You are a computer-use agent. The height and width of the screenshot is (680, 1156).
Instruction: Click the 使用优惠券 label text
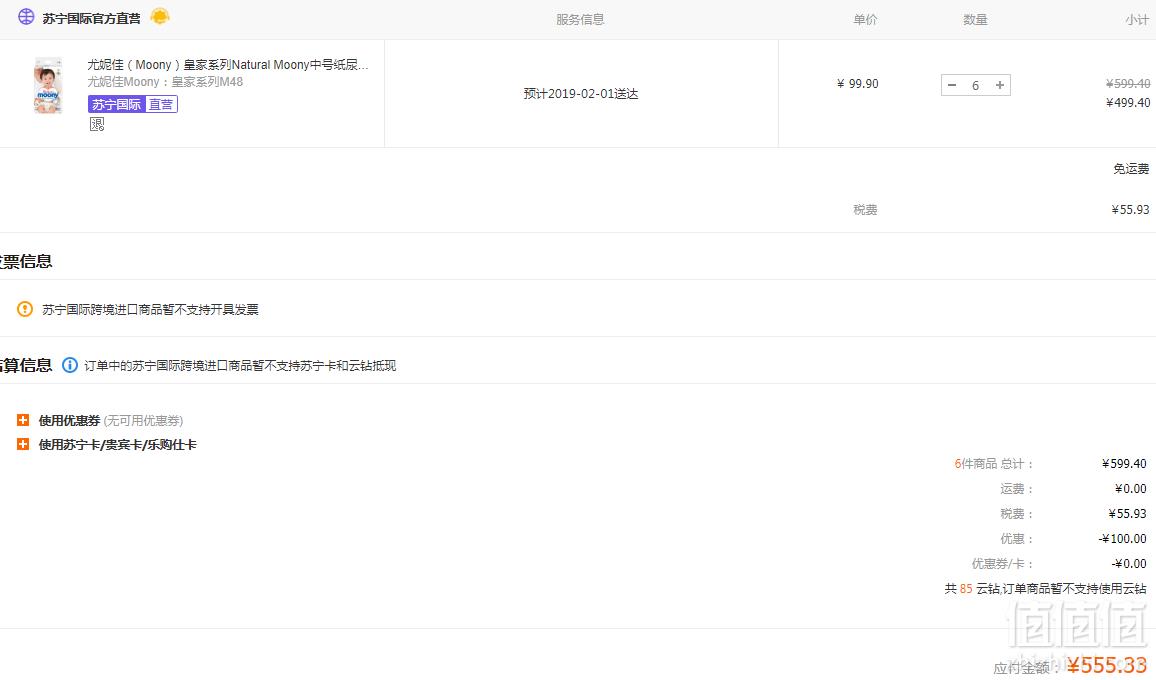[x=69, y=420]
